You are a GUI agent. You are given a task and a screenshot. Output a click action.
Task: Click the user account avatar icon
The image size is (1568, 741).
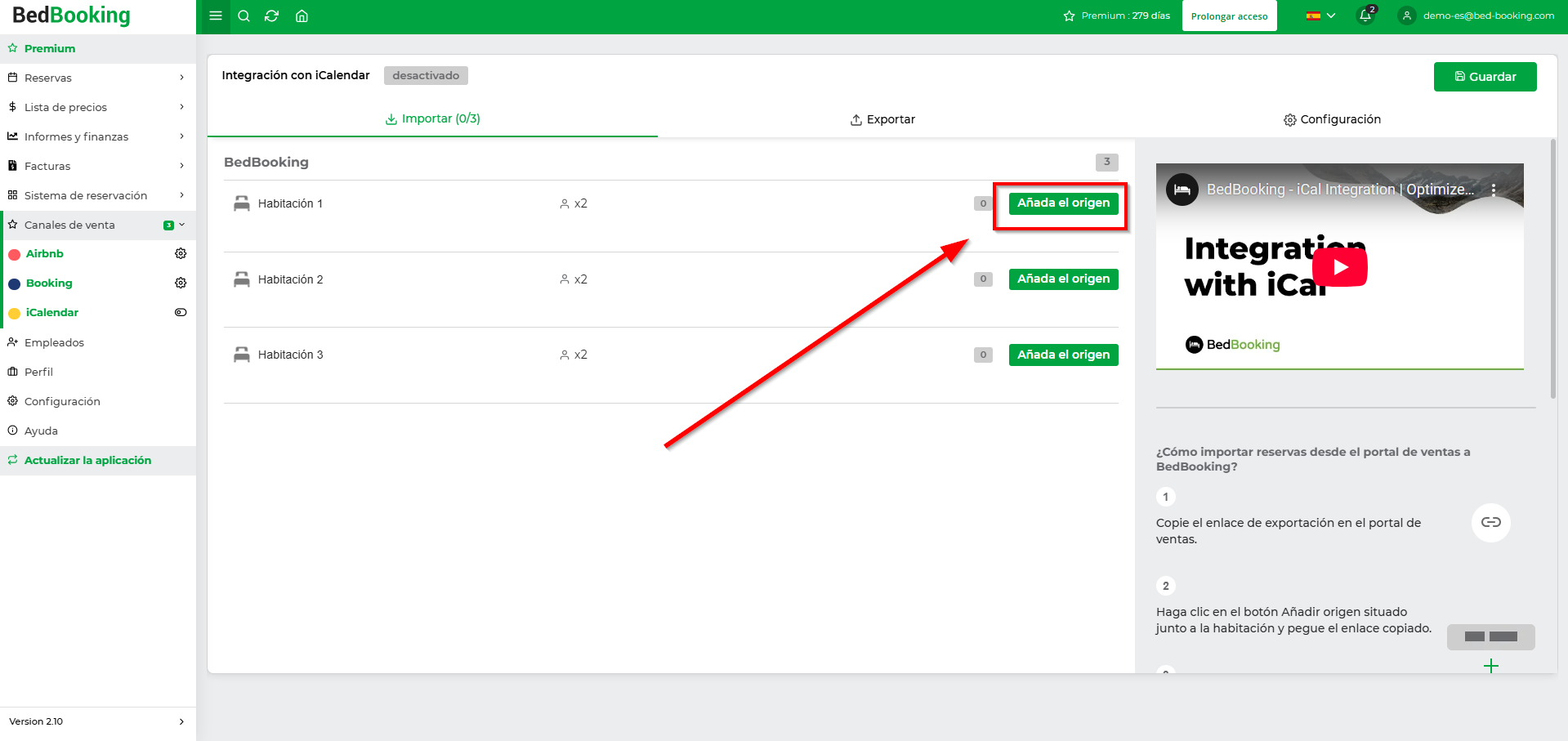[1406, 16]
